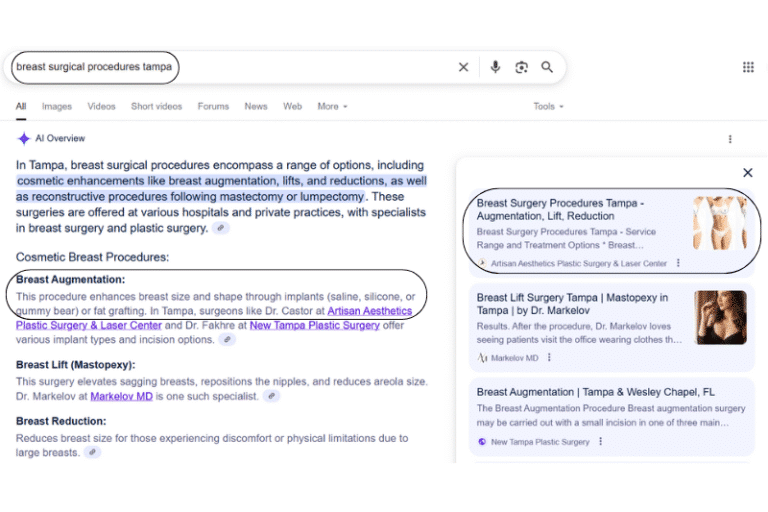Click 'New Tampa Plastic Surgery' source name in card
Viewport: 768px width, 512px height.
540,442
